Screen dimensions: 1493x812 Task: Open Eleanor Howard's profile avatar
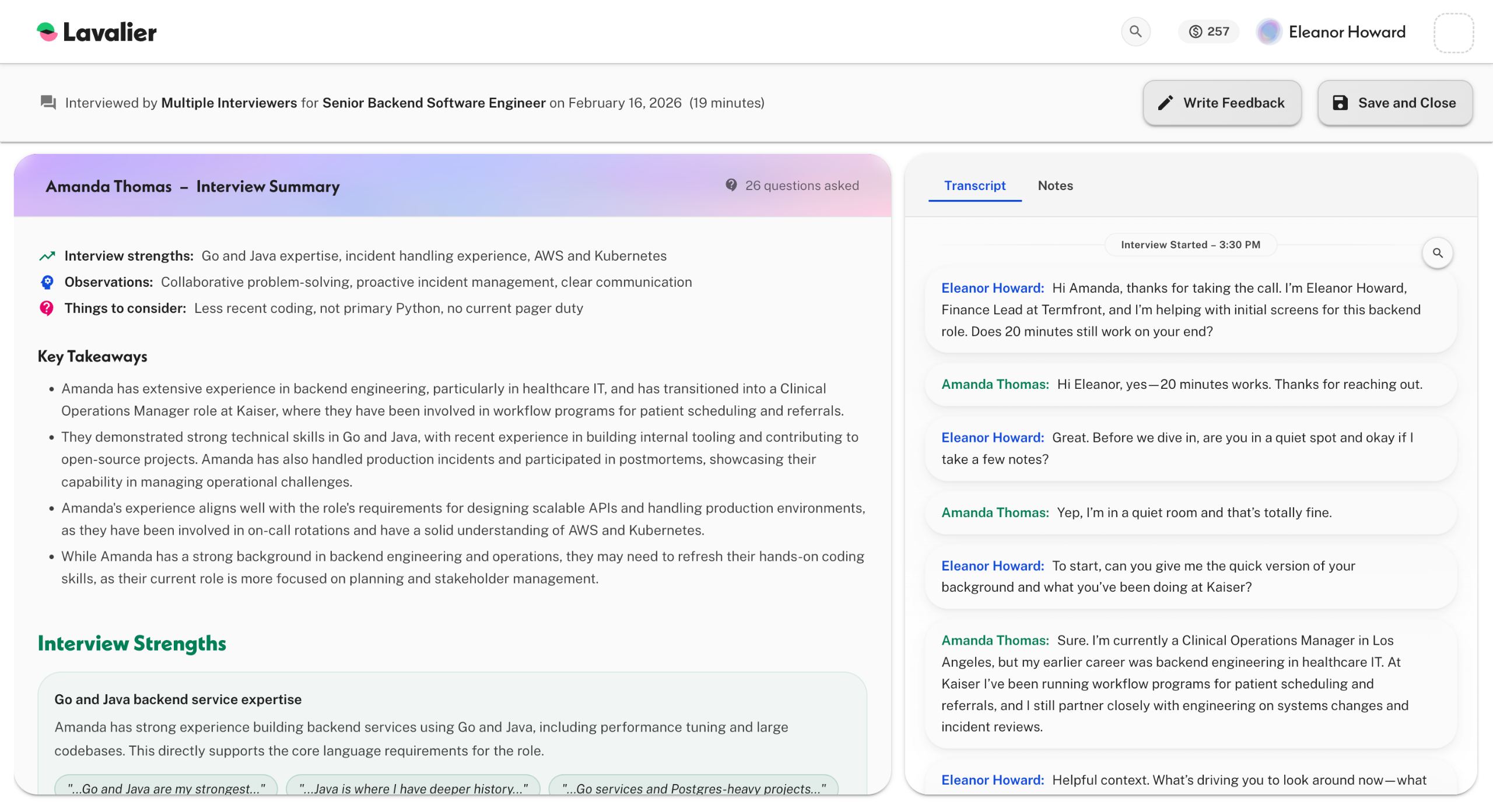click(x=1269, y=31)
